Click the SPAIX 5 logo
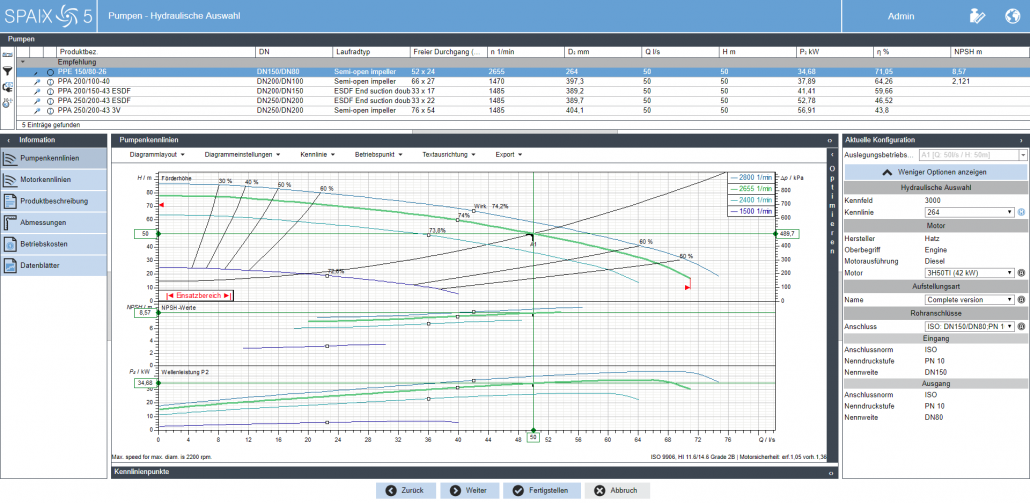 pos(48,16)
